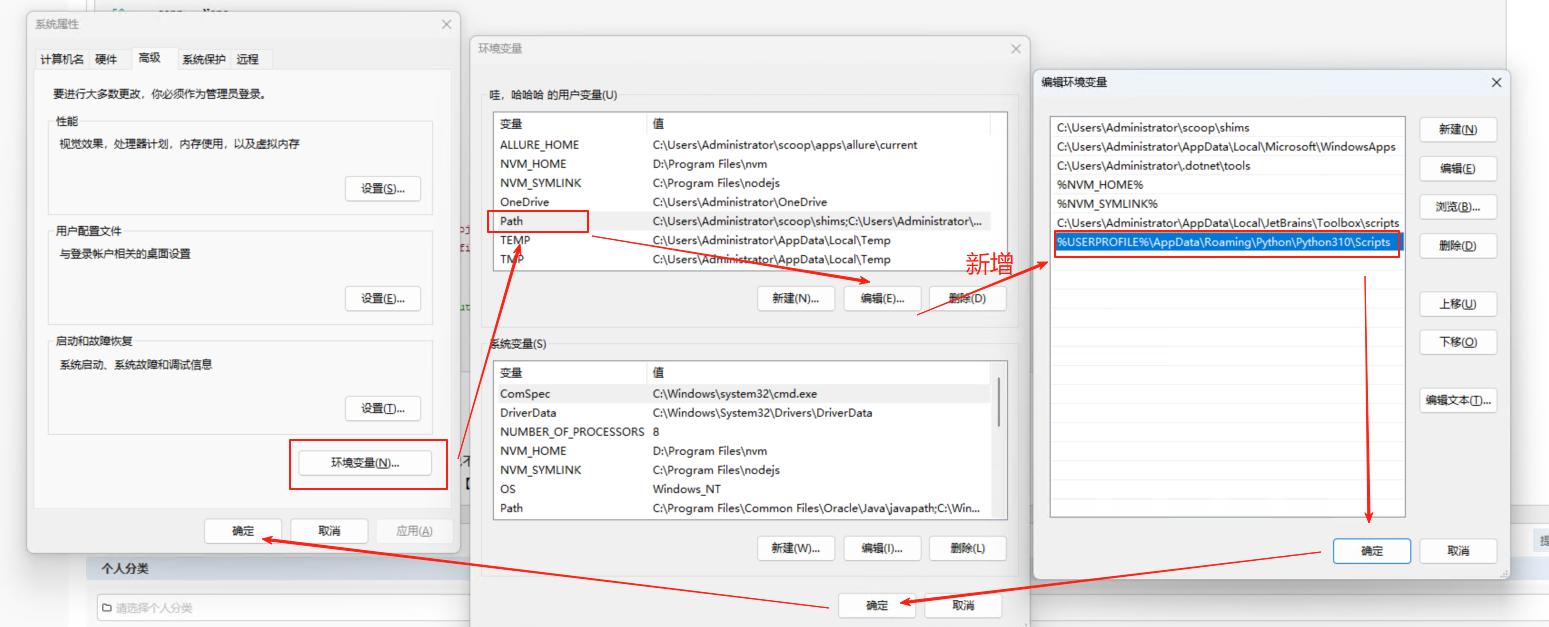Select NVM_SYMLINK user variable row
The image size is (1549, 627).
(742, 183)
